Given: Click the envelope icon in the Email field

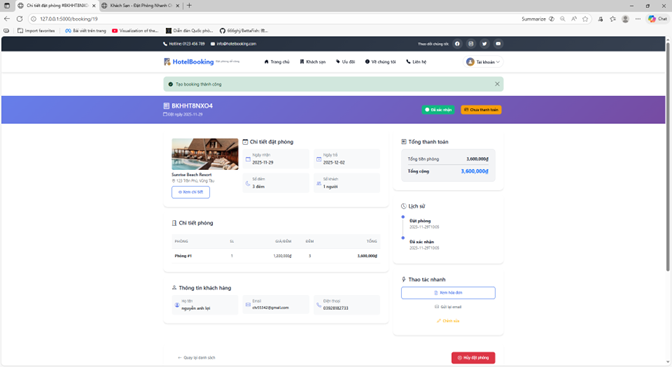Looking at the screenshot, I should 248,304.
